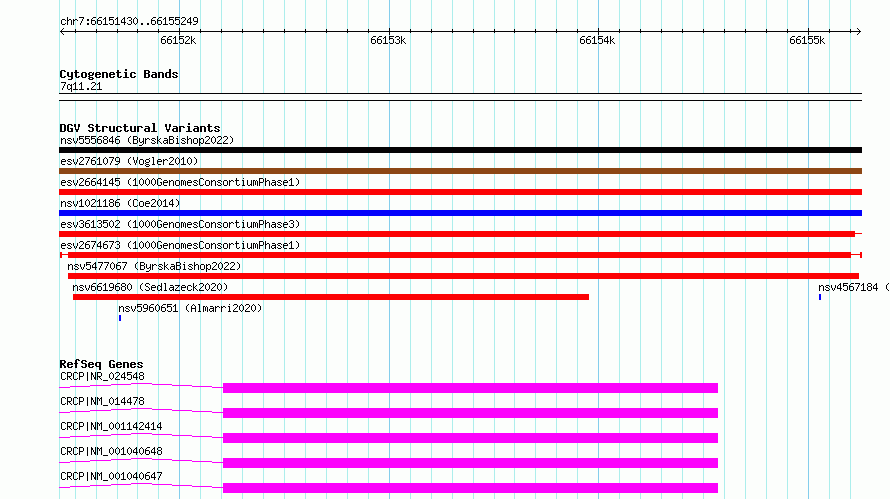
Task: Click the esv3613502 (1000GenomesConsortiumPhase3) label
Action: pyautogui.click(x=180, y=224)
